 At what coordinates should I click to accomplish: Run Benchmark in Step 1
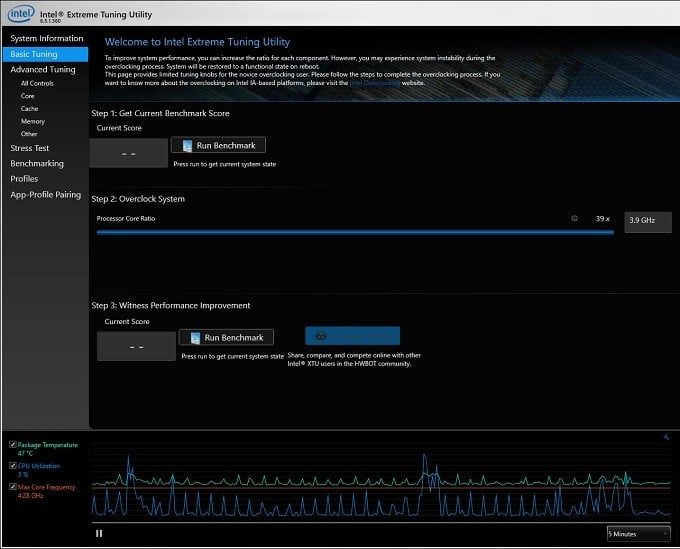pyautogui.click(x=218, y=146)
